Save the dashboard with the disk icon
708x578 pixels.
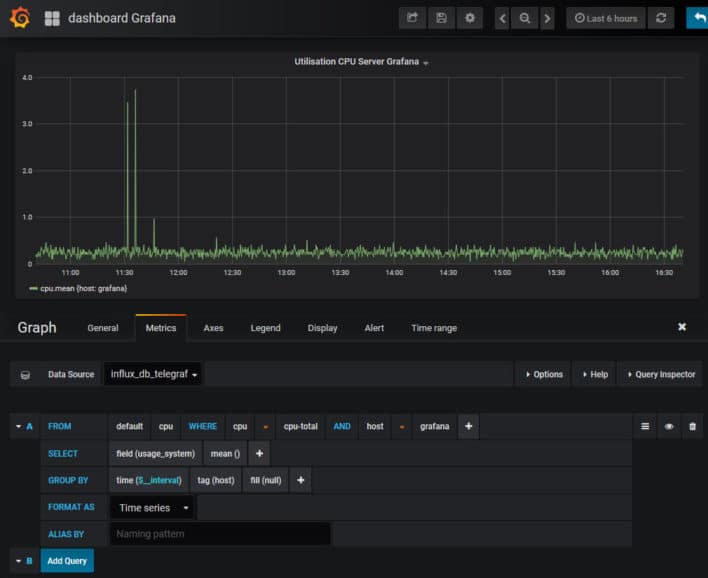pos(441,18)
